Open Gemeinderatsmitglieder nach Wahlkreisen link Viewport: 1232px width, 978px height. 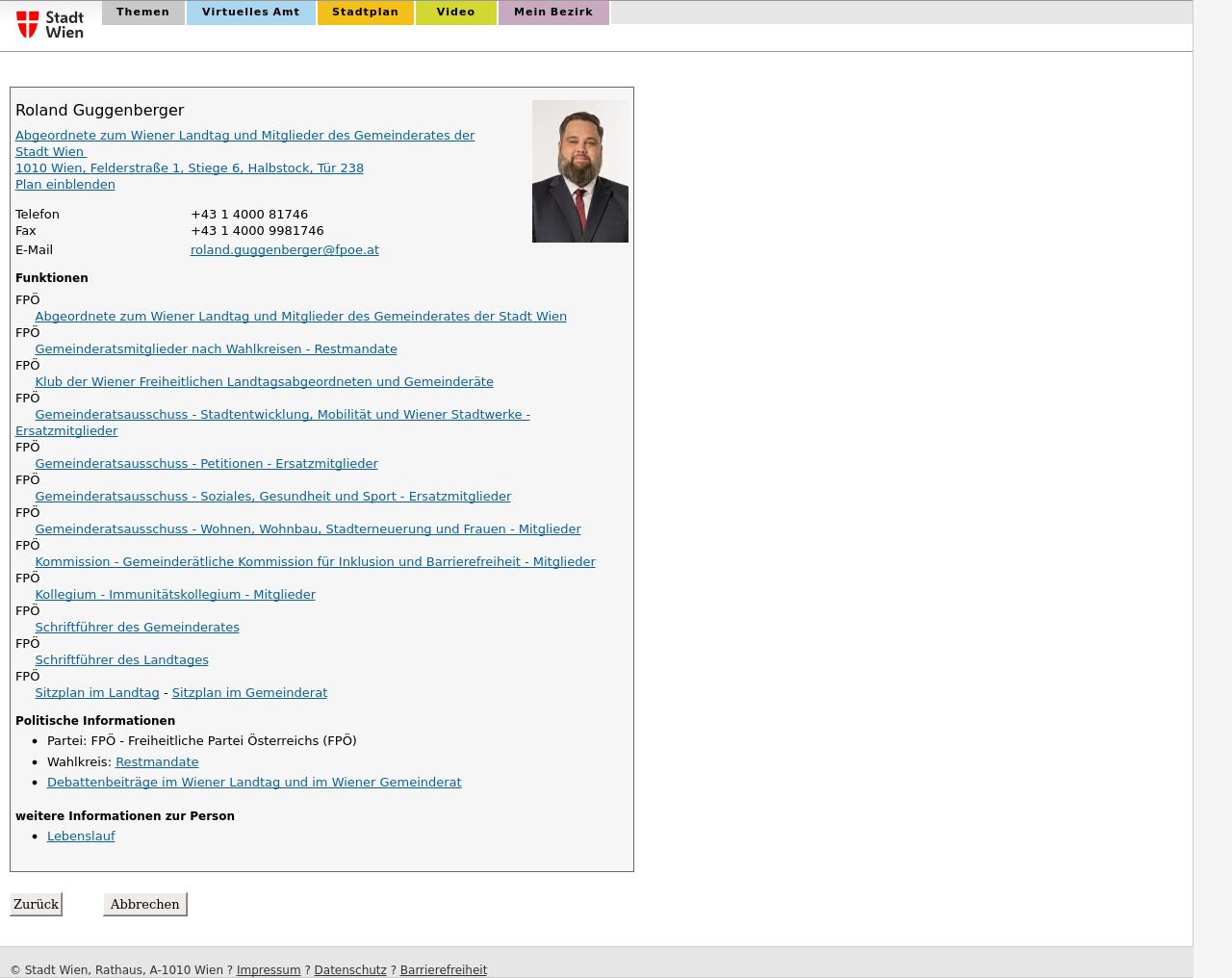point(216,349)
